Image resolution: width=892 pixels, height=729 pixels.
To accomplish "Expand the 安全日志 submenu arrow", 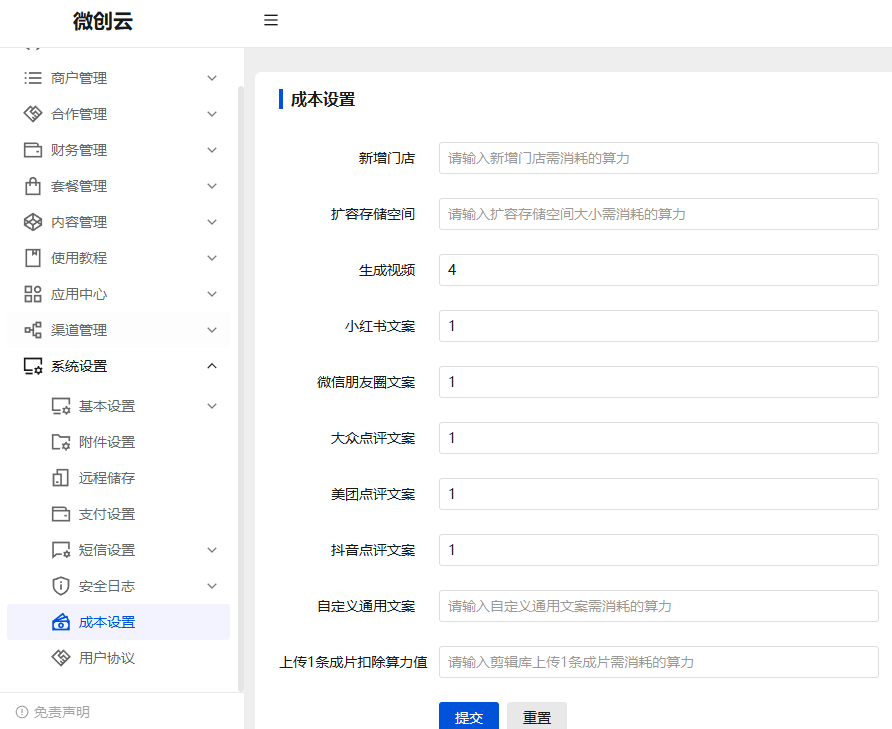I will [212, 586].
